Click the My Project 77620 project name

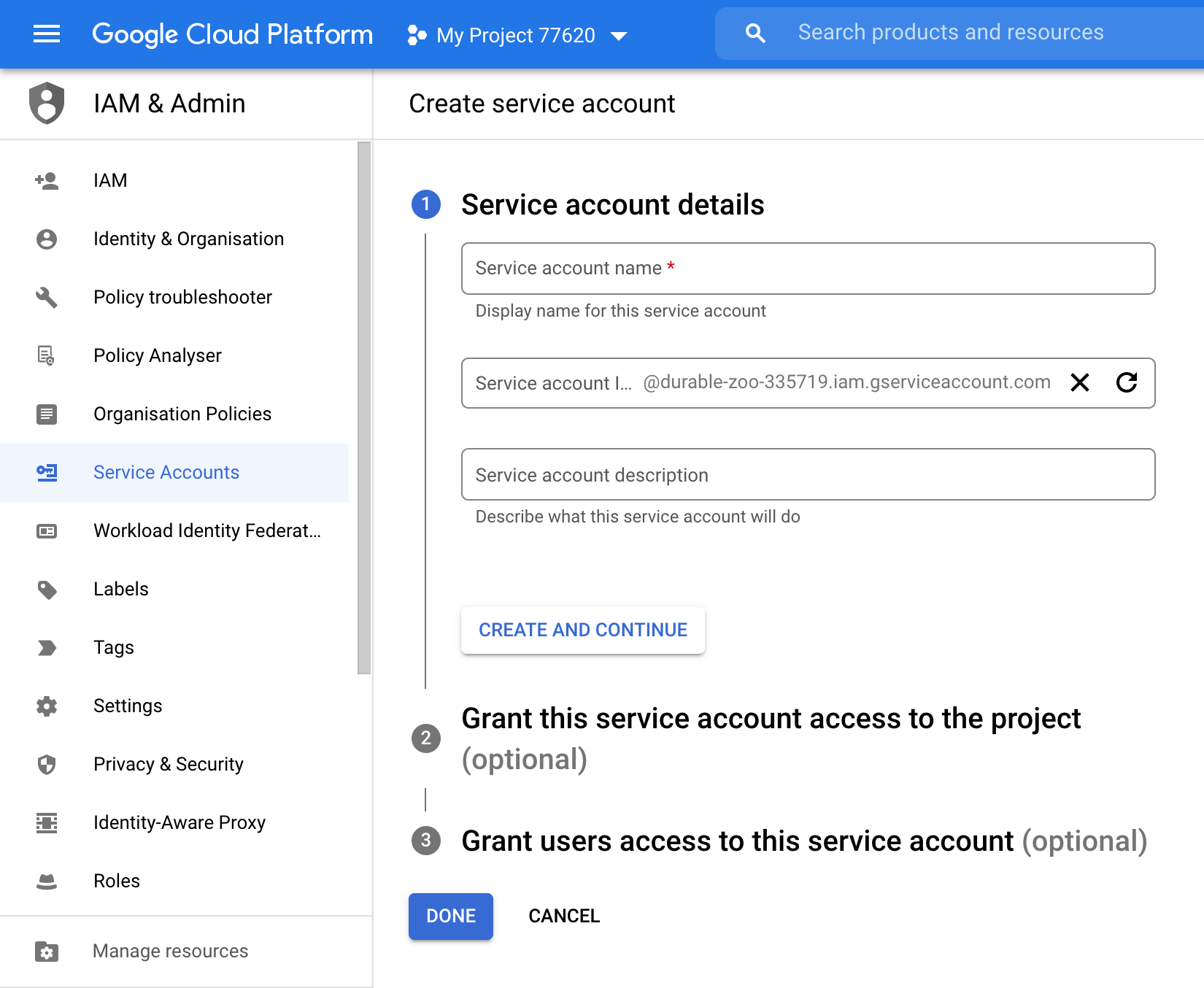(x=516, y=35)
